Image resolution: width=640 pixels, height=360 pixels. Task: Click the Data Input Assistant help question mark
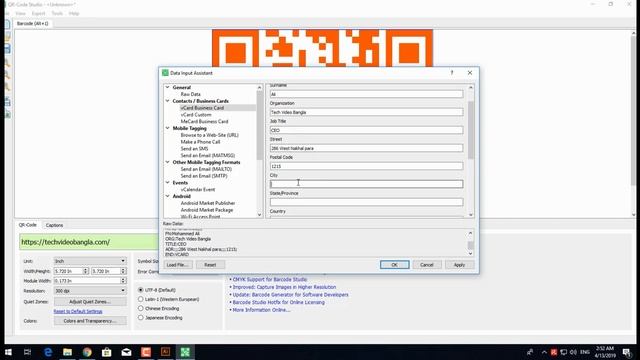[452, 73]
